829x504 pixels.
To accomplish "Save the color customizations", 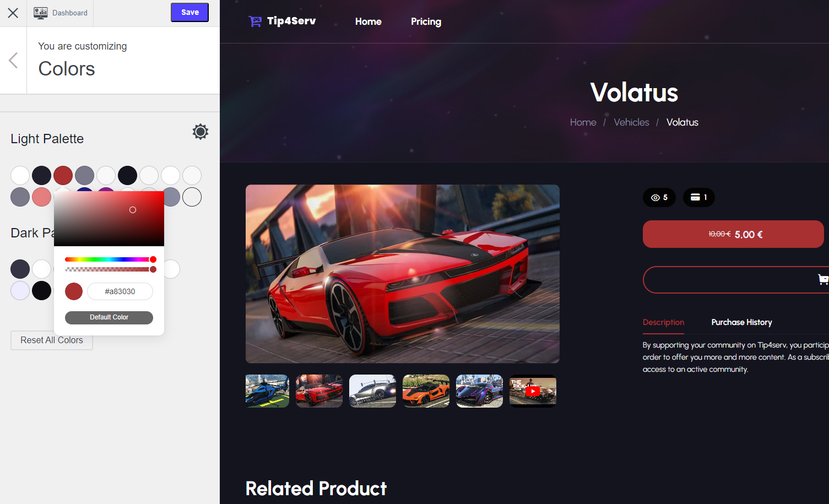I will (190, 12).
